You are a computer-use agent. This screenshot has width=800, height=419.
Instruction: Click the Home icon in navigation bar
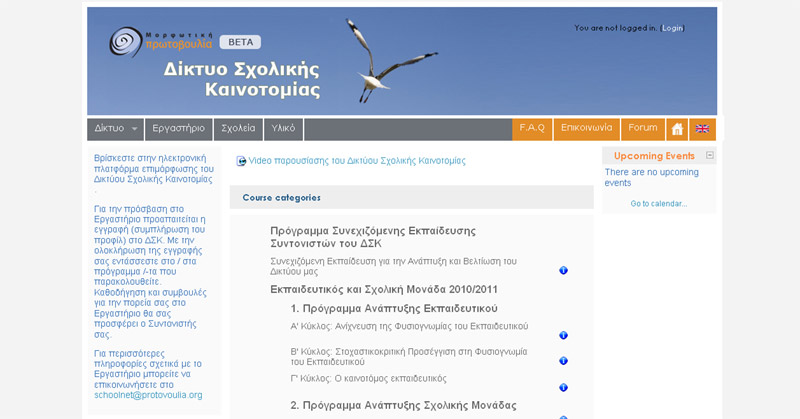click(677, 129)
